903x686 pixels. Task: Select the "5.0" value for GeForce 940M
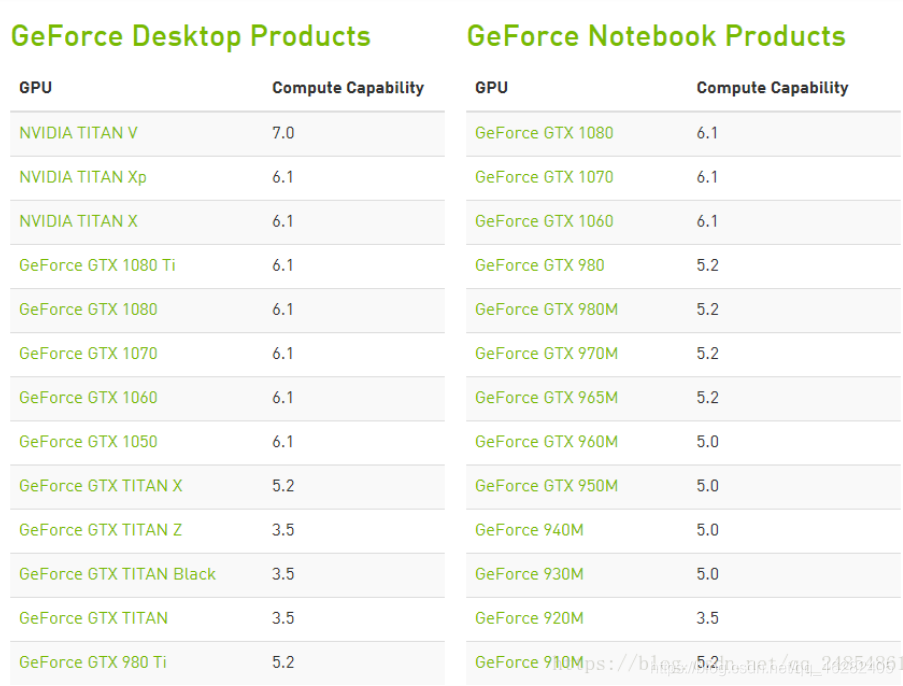tap(708, 530)
